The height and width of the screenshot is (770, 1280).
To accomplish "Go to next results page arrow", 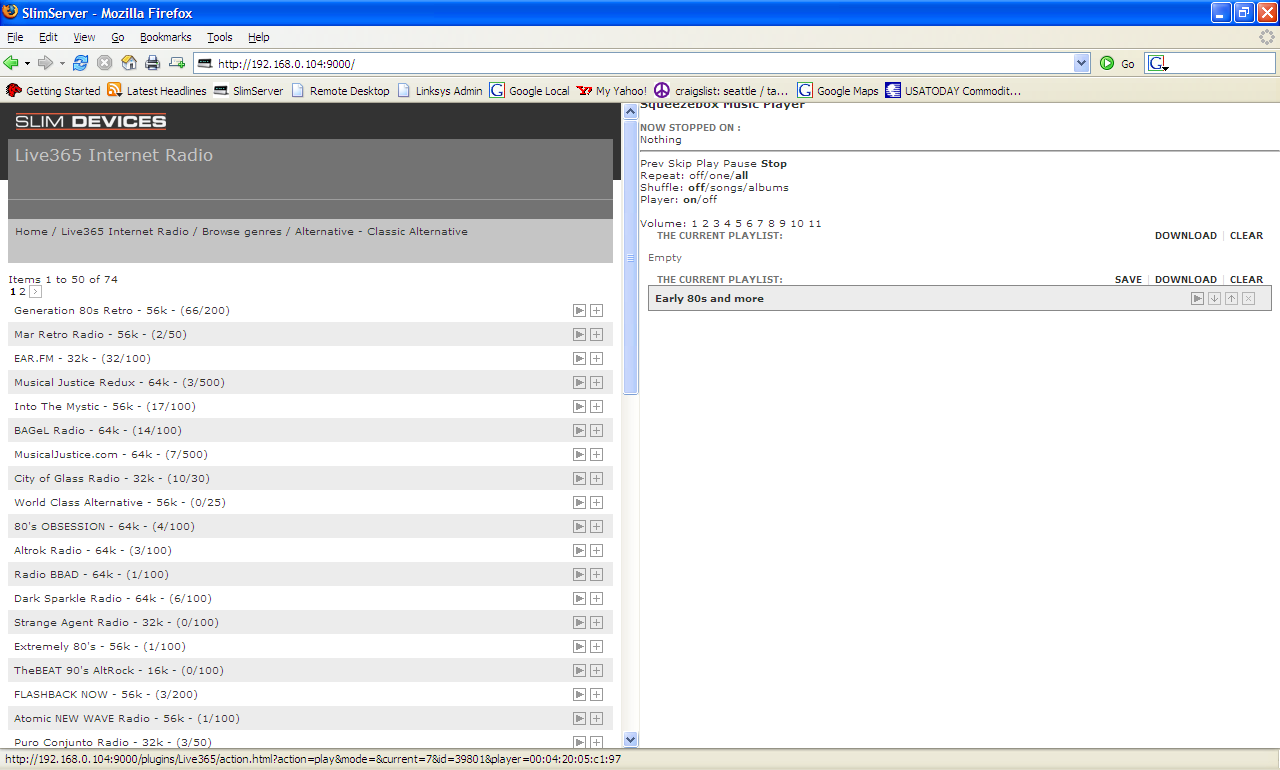I will [x=36, y=292].
